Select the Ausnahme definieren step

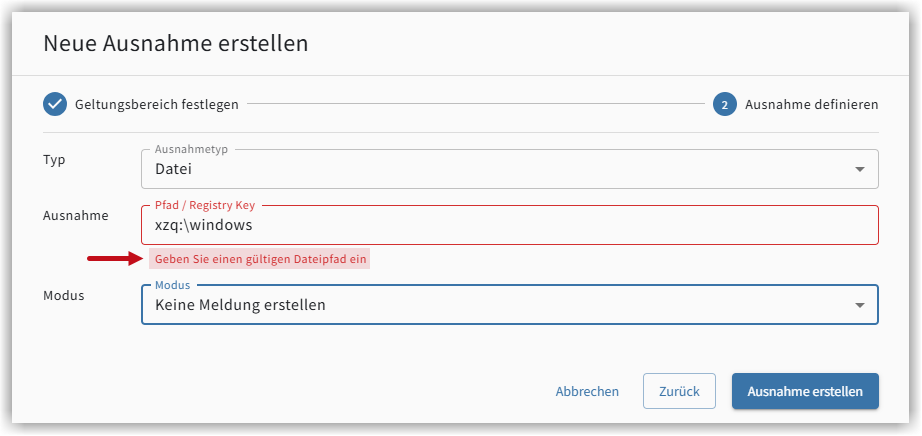coord(811,105)
